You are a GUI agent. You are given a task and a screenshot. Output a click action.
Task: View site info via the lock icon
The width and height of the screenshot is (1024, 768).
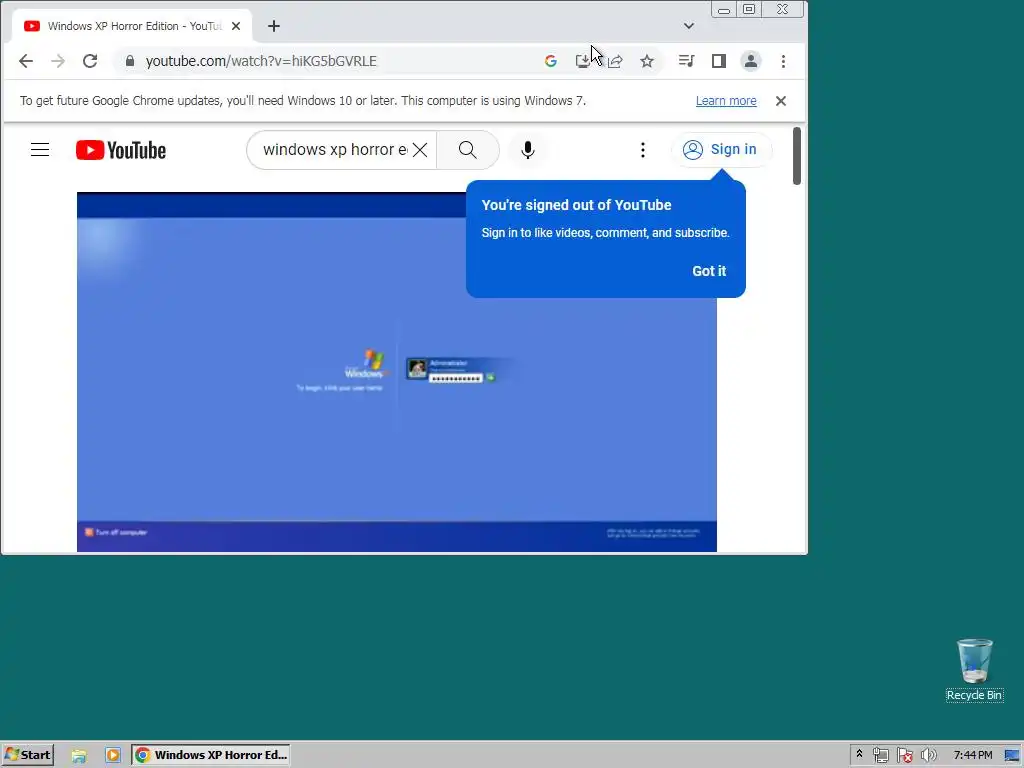[x=130, y=61]
